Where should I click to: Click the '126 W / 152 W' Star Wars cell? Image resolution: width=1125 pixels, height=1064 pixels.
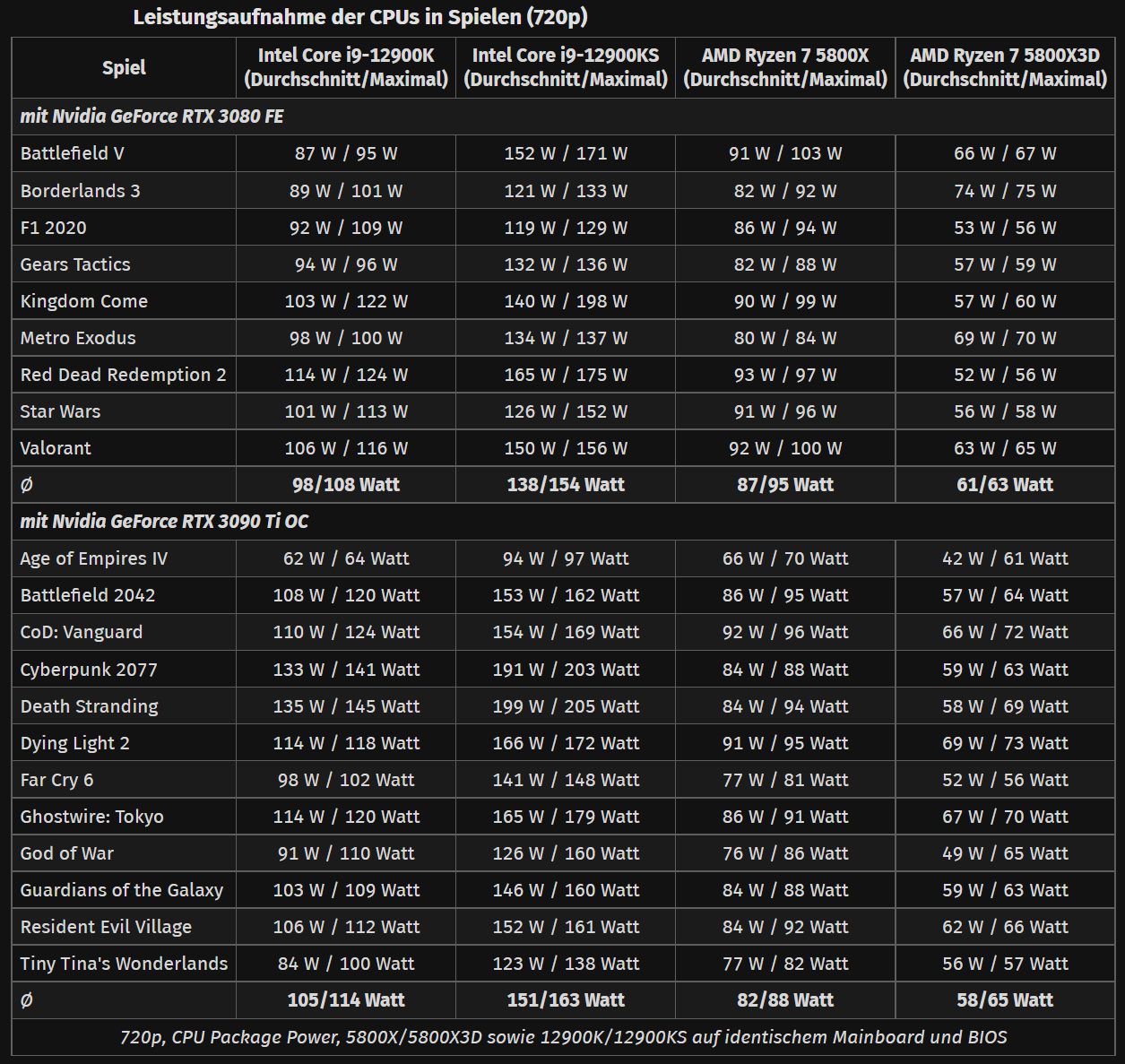[x=566, y=411]
